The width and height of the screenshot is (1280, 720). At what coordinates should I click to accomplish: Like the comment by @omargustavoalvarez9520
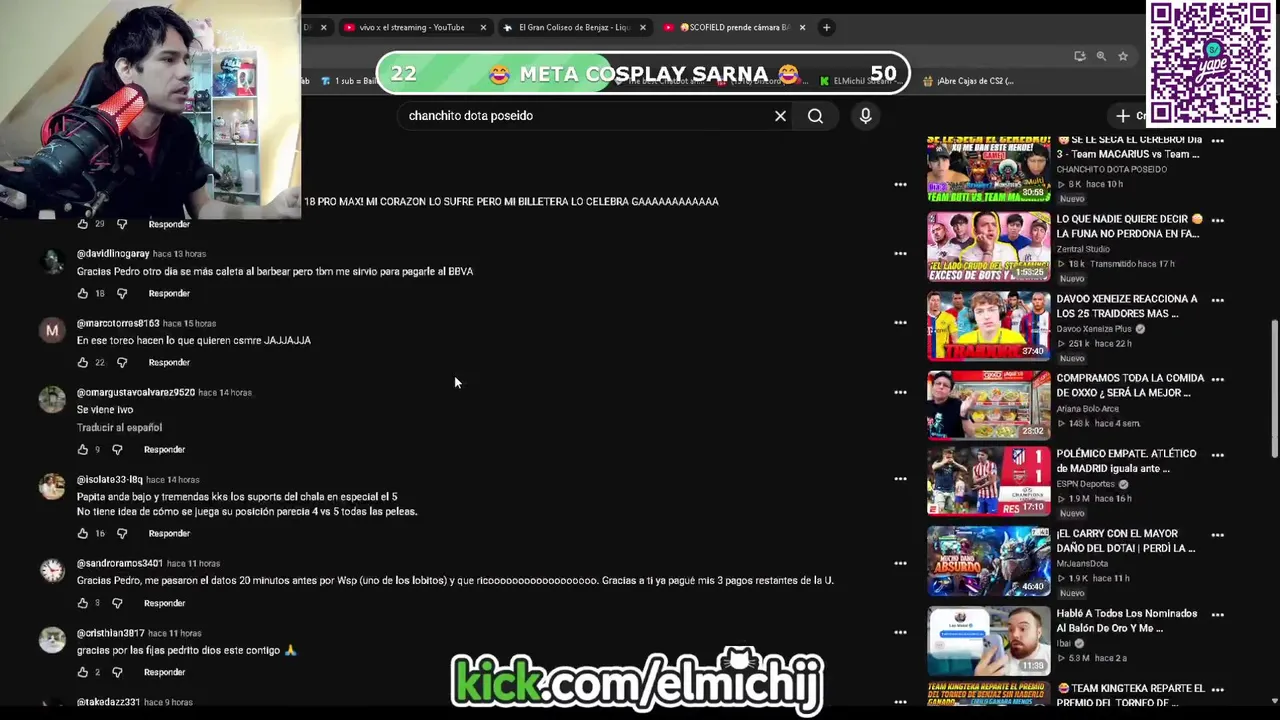tap(83, 450)
